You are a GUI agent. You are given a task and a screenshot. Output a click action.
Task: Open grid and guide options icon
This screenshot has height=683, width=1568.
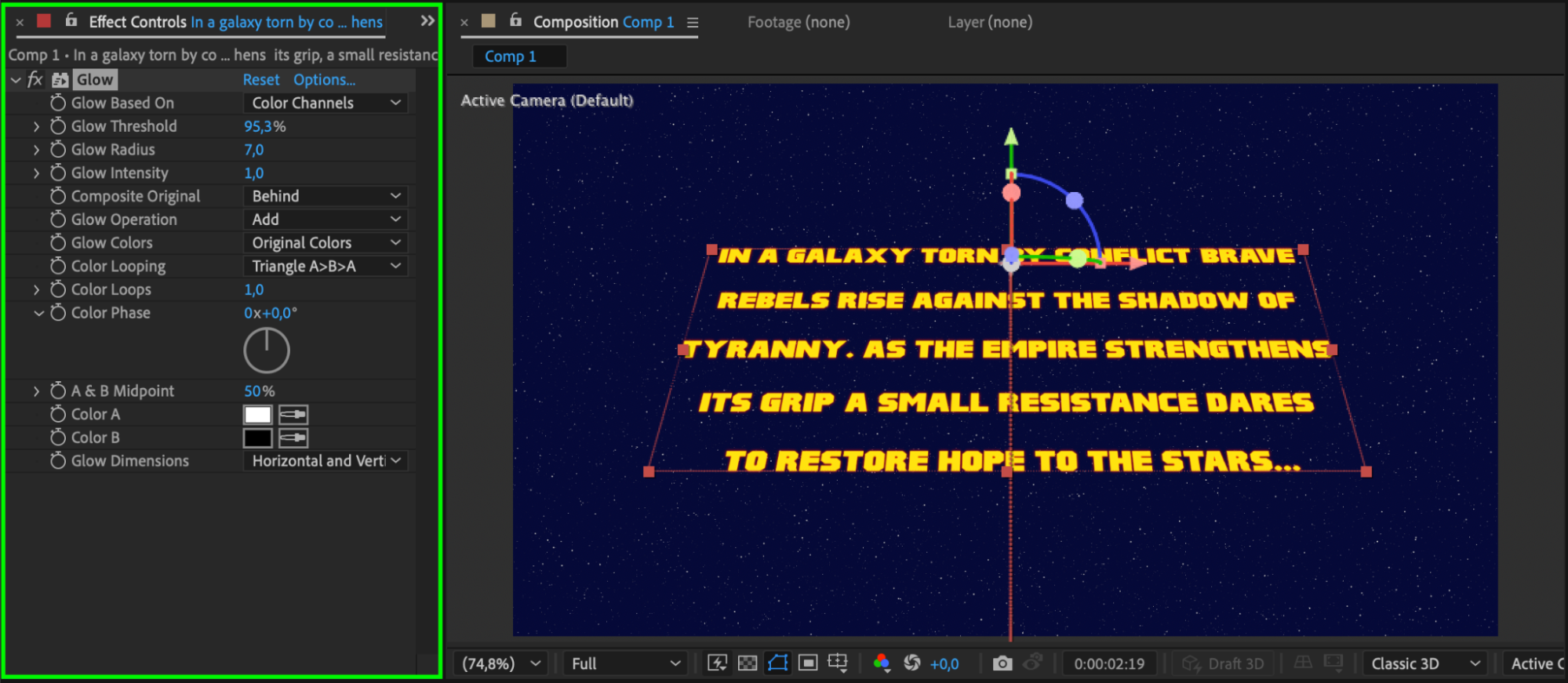click(x=838, y=663)
